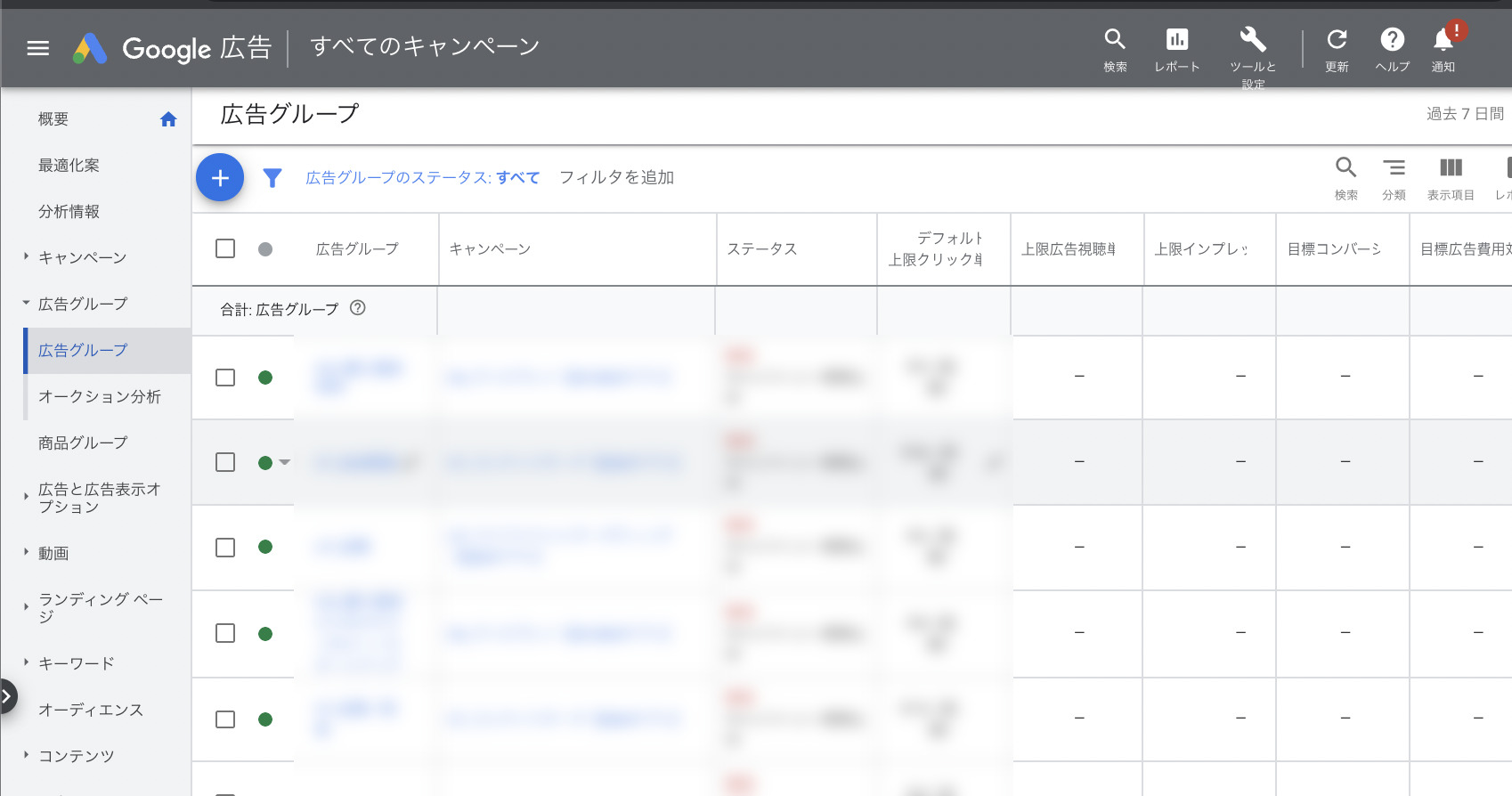
Task: Expand the キャンペーン sidebar section
Action: 26,257
